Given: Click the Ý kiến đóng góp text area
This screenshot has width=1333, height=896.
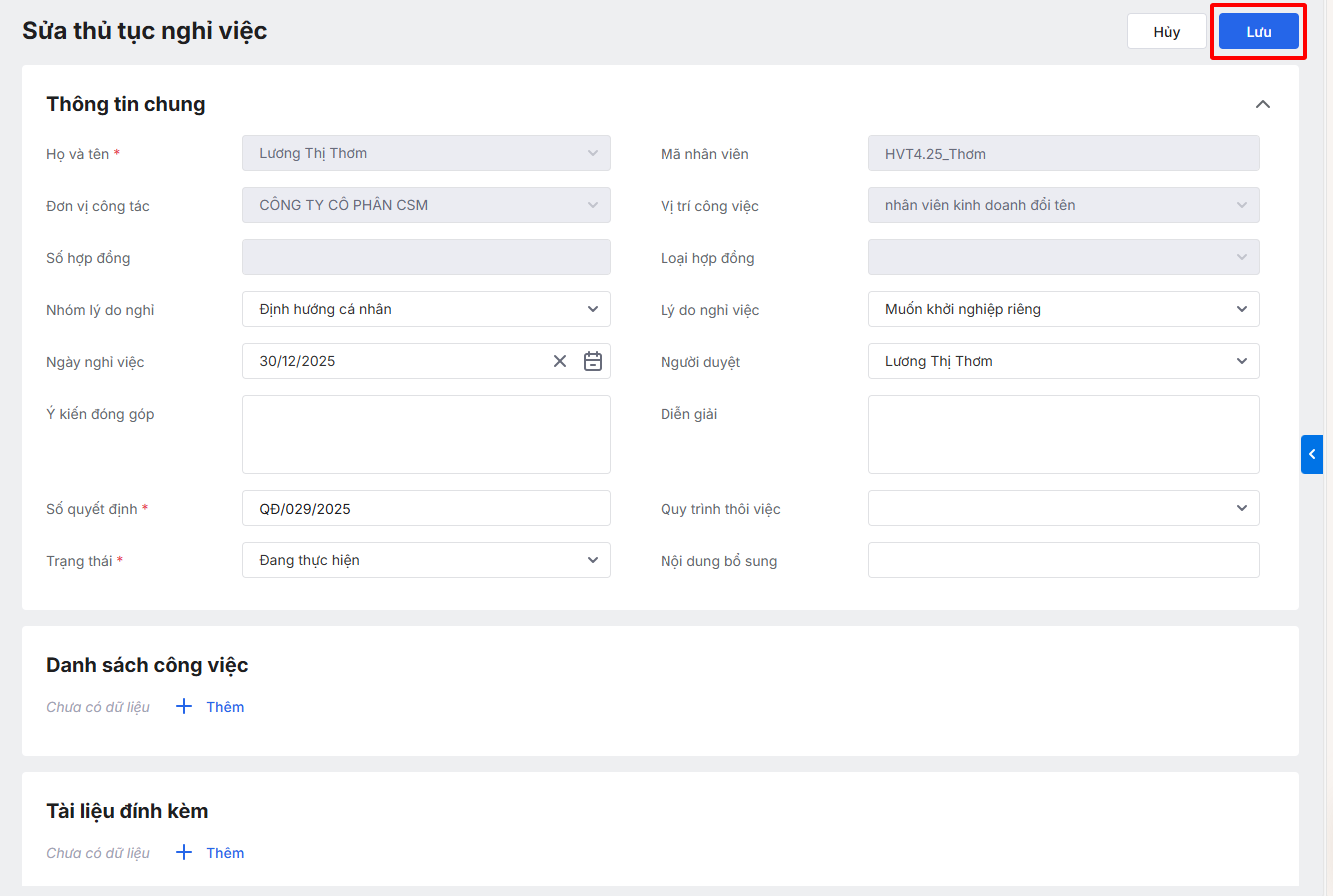Looking at the screenshot, I should point(426,435).
